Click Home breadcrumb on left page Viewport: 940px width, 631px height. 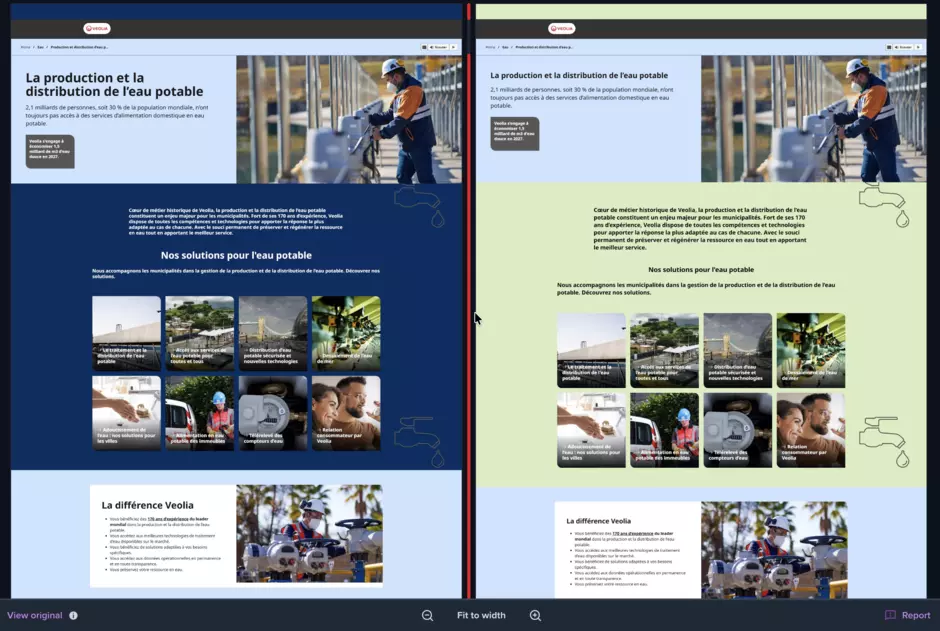tap(25, 47)
